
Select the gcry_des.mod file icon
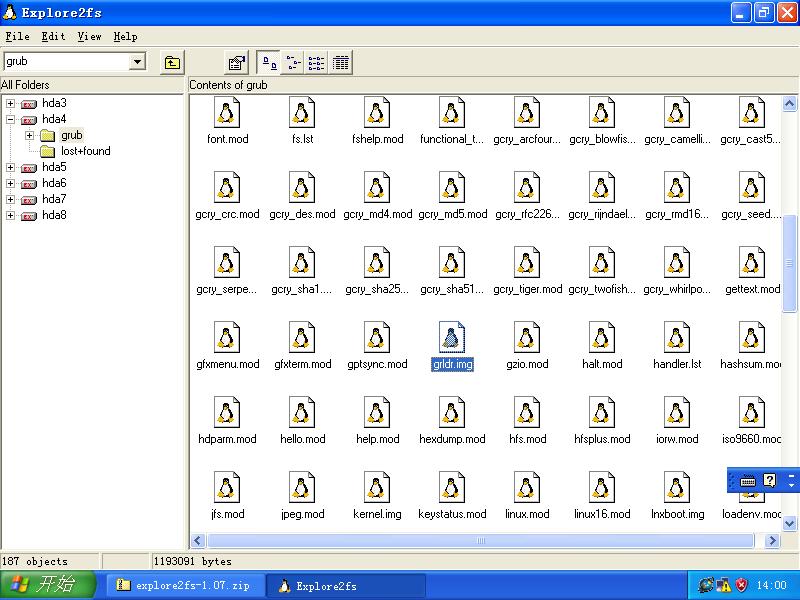point(302,187)
